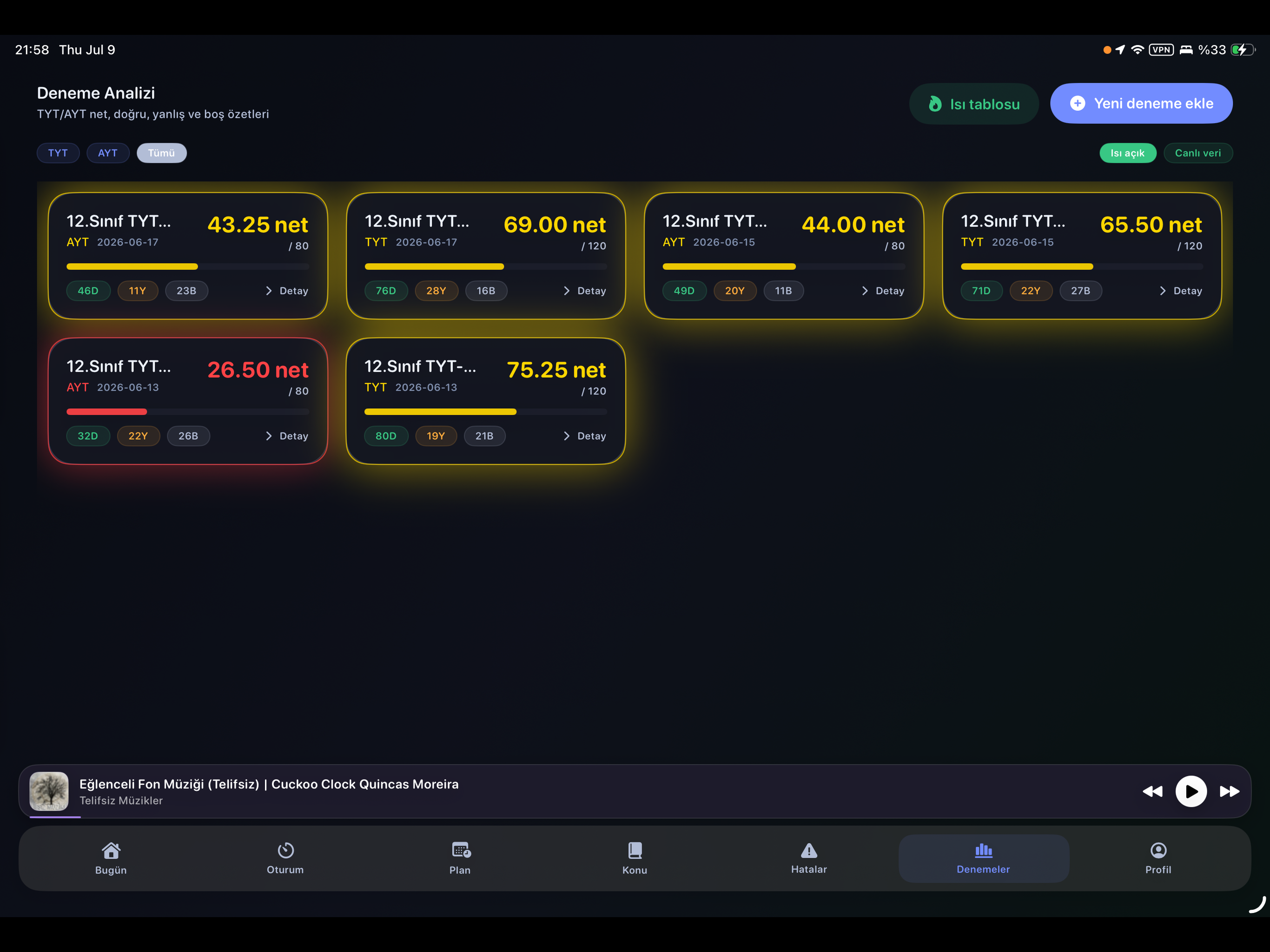Open the 26.50 net AYT exam card
1270x952 pixels.
tap(188, 401)
